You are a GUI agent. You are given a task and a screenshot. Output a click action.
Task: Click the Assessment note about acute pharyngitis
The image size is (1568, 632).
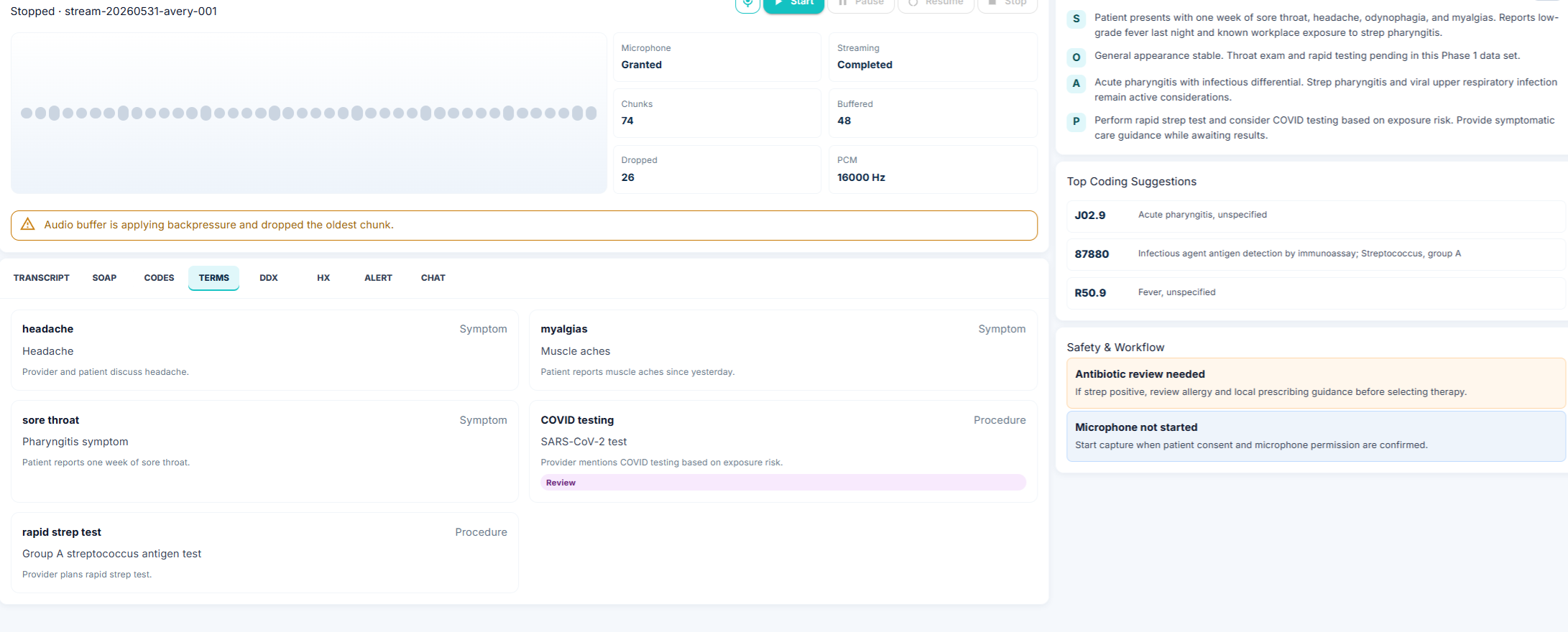(1326, 90)
